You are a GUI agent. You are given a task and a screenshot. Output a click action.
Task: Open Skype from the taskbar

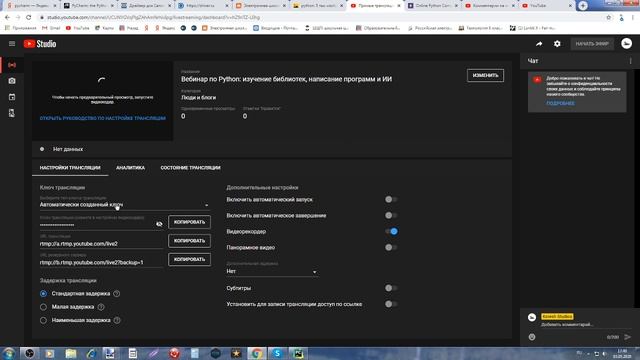pyautogui.click(x=277, y=353)
